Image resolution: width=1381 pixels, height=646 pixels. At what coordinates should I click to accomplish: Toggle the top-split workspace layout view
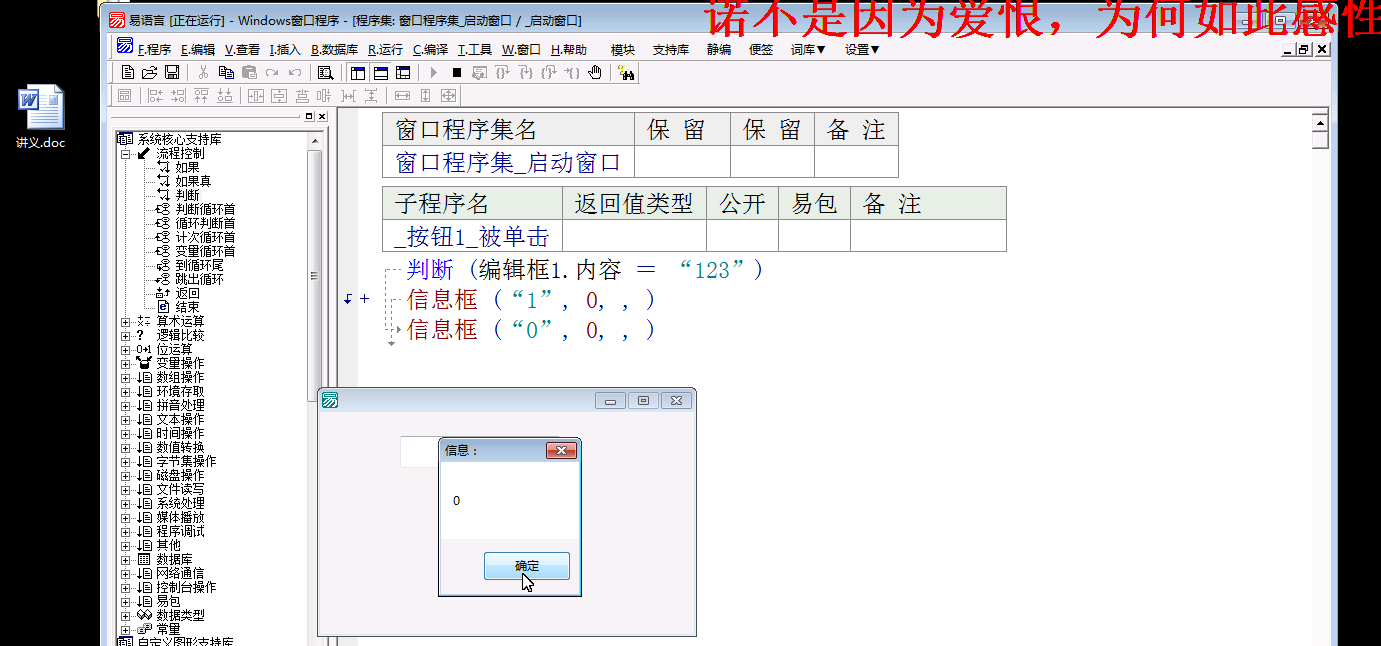click(x=356, y=72)
